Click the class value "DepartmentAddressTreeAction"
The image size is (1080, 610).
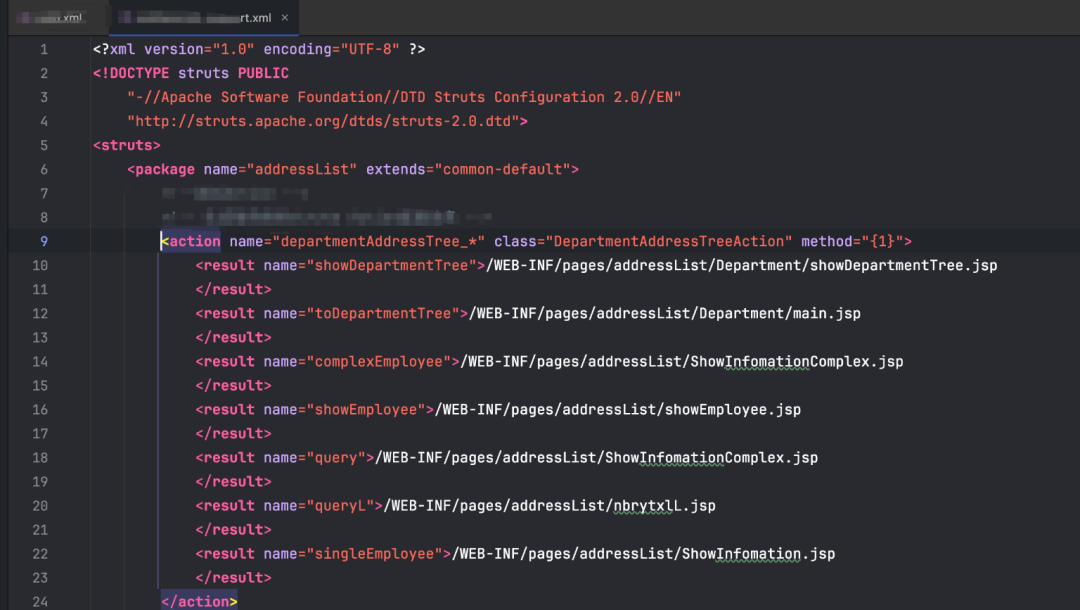pyautogui.click(x=669, y=242)
